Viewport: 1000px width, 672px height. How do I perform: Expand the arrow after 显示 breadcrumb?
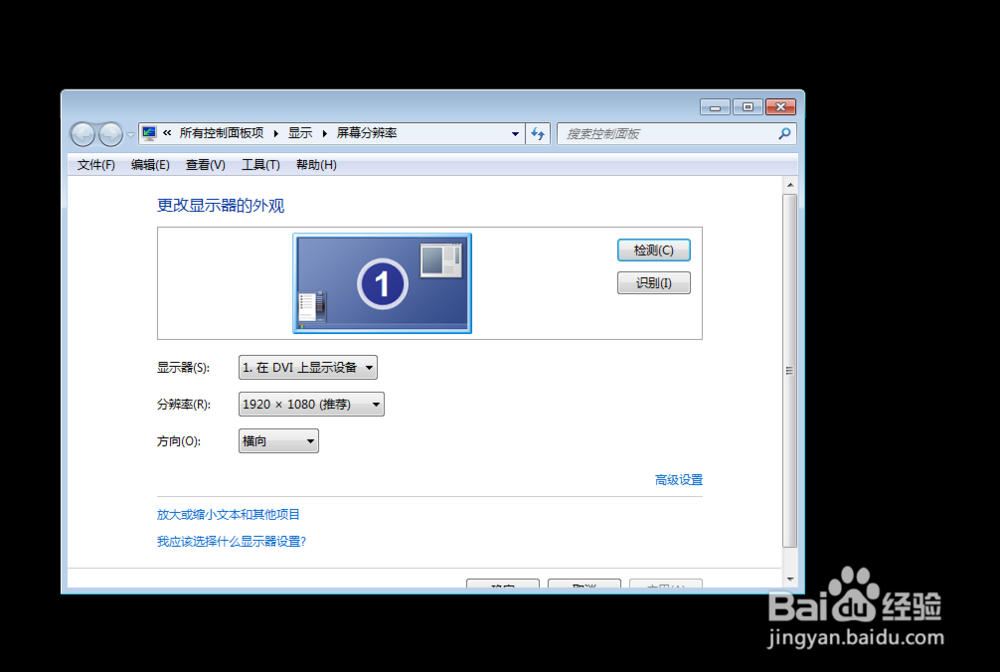point(325,133)
